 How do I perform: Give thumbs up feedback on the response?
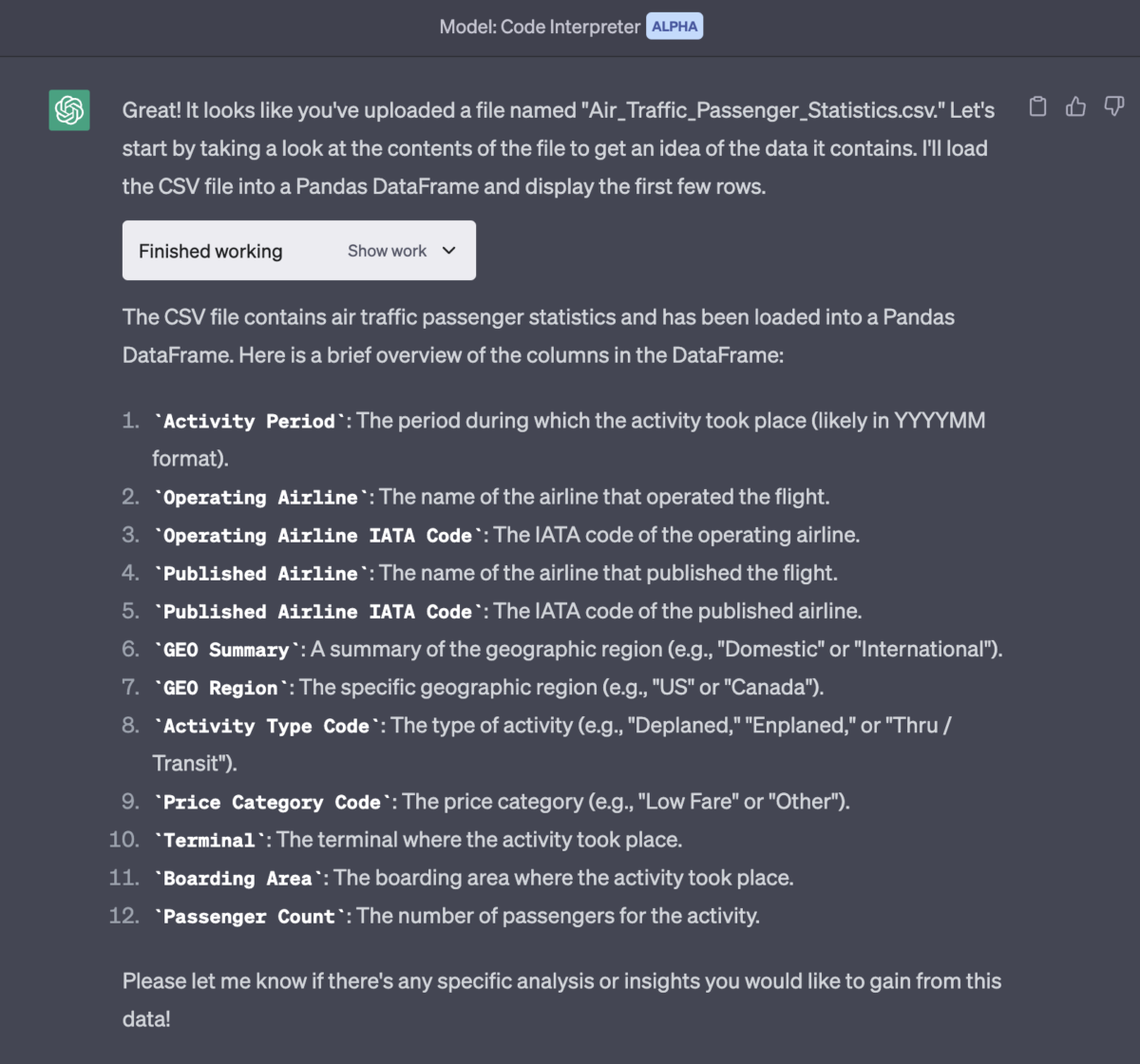(1074, 106)
